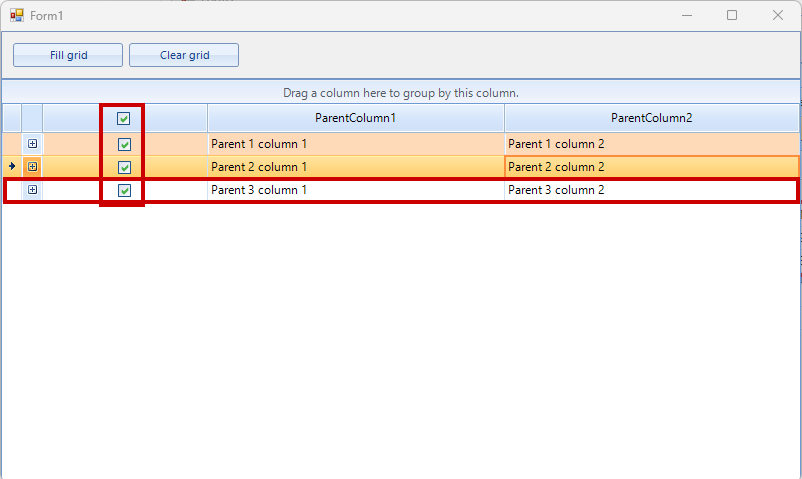Screen dimensions: 802x479
Task: Maximize the Form1 window
Action: (x=732, y=15)
